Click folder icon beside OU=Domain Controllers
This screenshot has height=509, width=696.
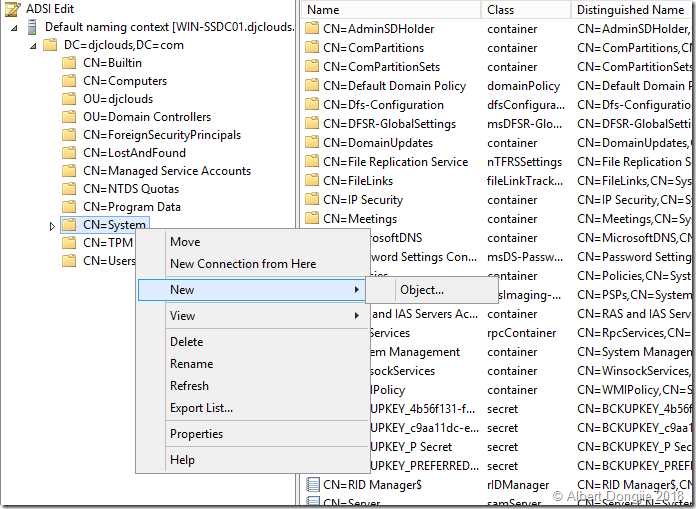pyautogui.click(x=69, y=117)
